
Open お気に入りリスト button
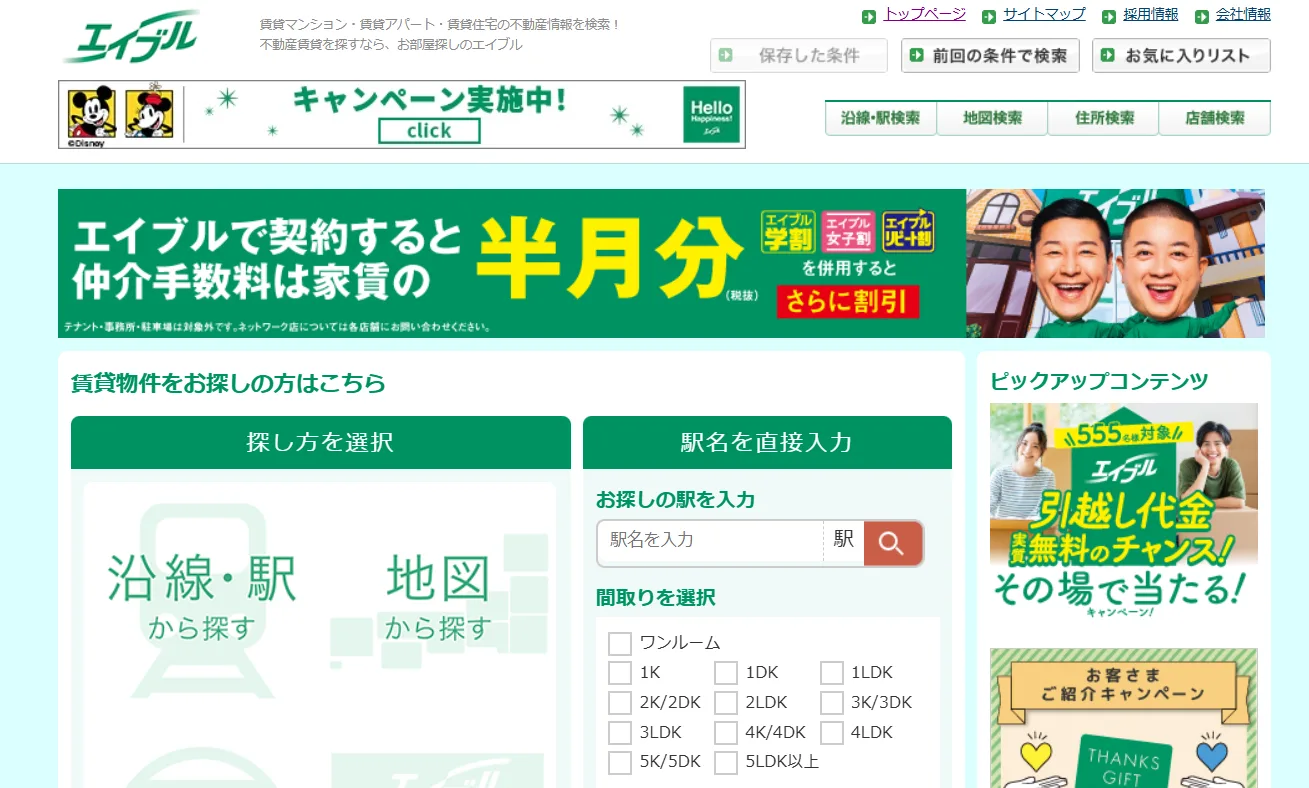coord(1181,56)
